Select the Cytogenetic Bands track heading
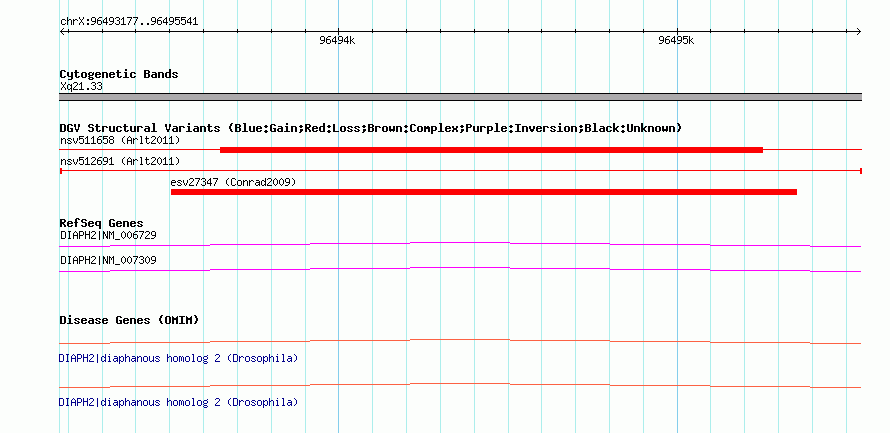Image resolution: width=890 pixels, height=433 pixels. pos(119,74)
